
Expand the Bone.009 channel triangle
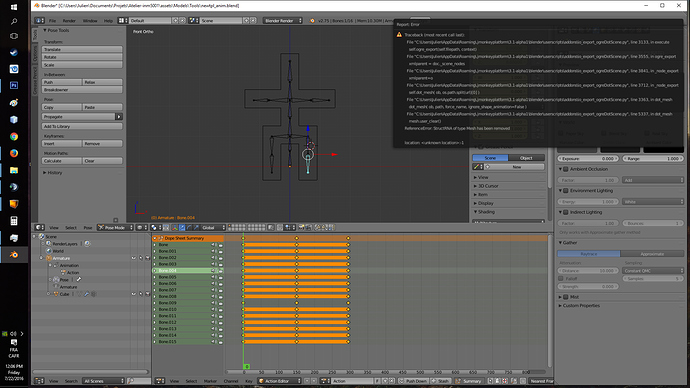click(155, 303)
